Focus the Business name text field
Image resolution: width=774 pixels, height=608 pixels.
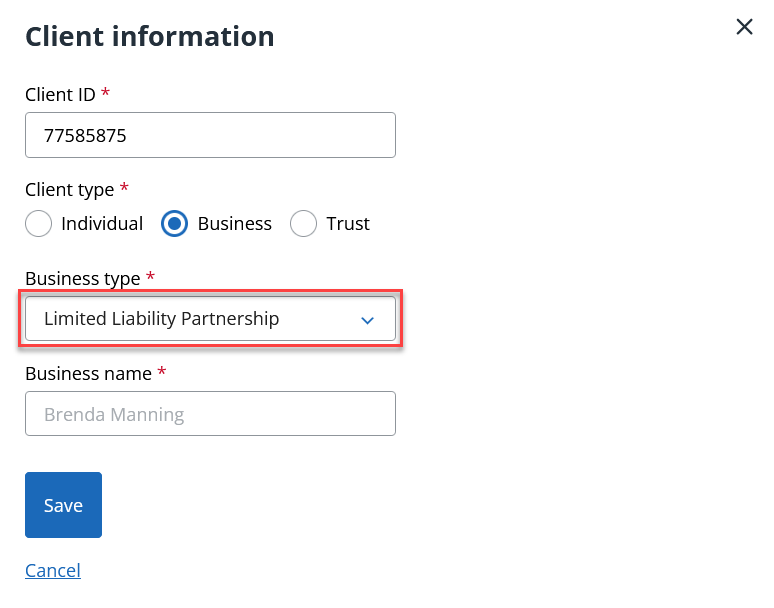(x=210, y=413)
